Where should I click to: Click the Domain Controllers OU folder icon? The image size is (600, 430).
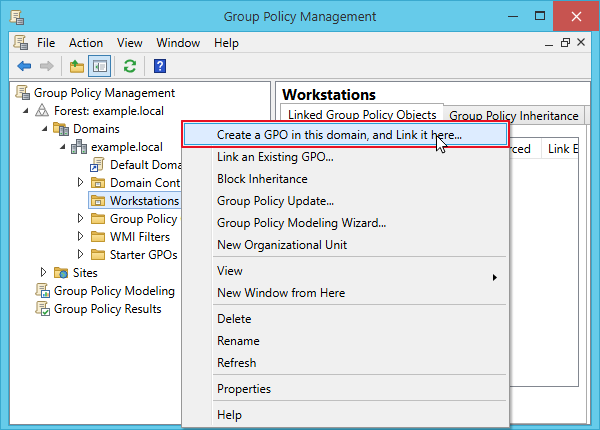pyautogui.click(x=98, y=183)
